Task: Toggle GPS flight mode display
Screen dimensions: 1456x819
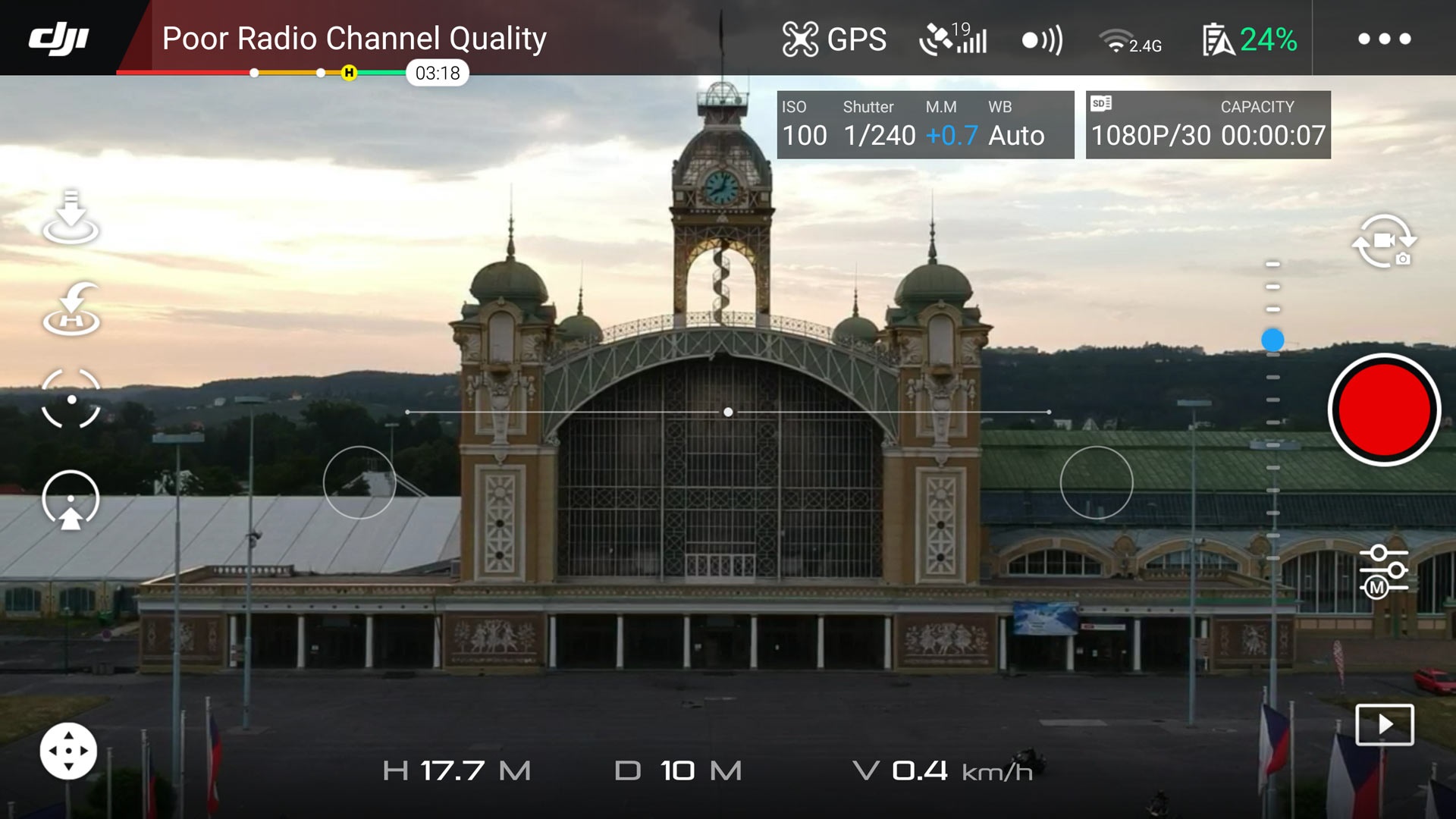Action: click(834, 38)
